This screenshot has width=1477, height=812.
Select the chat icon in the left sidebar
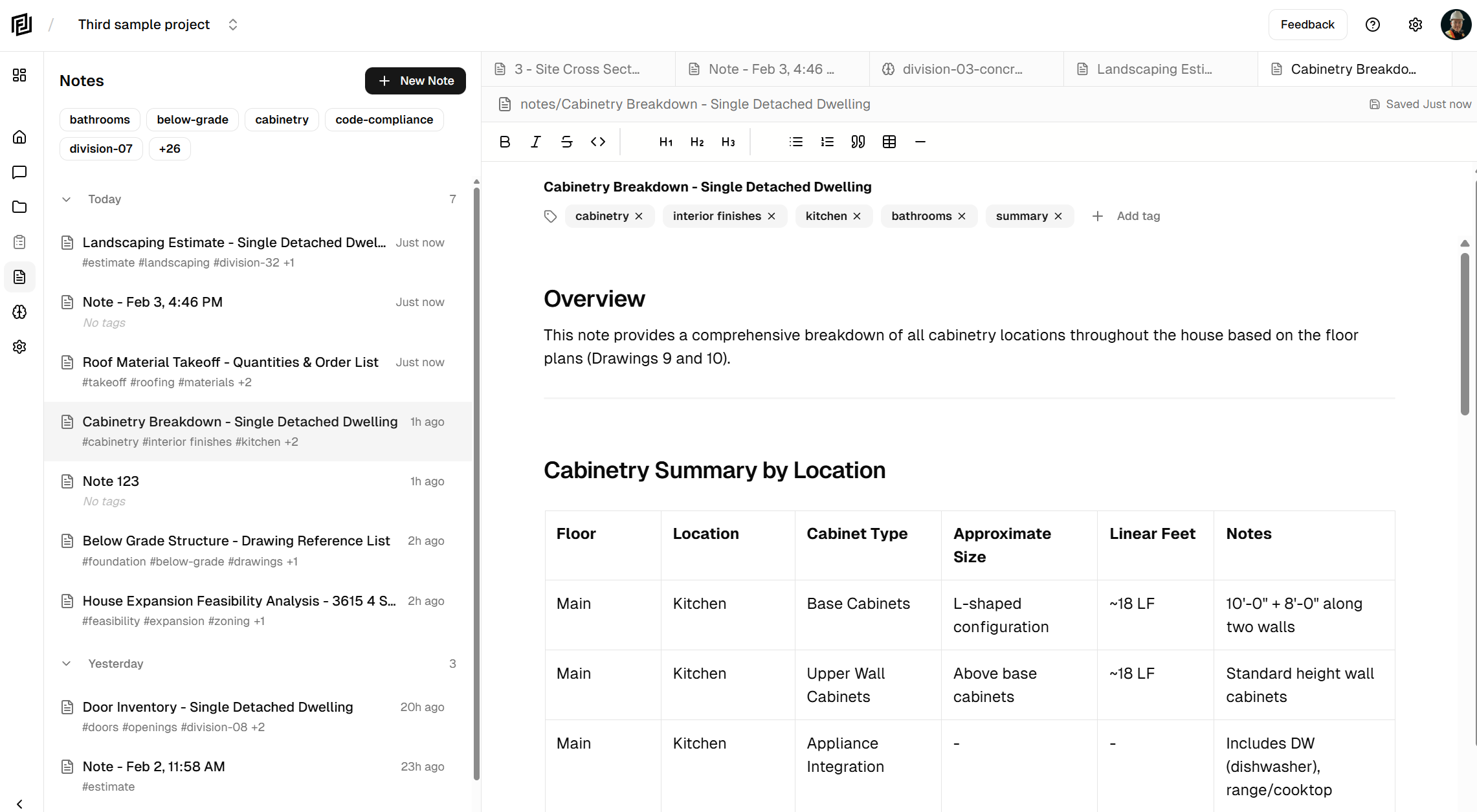(19, 172)
